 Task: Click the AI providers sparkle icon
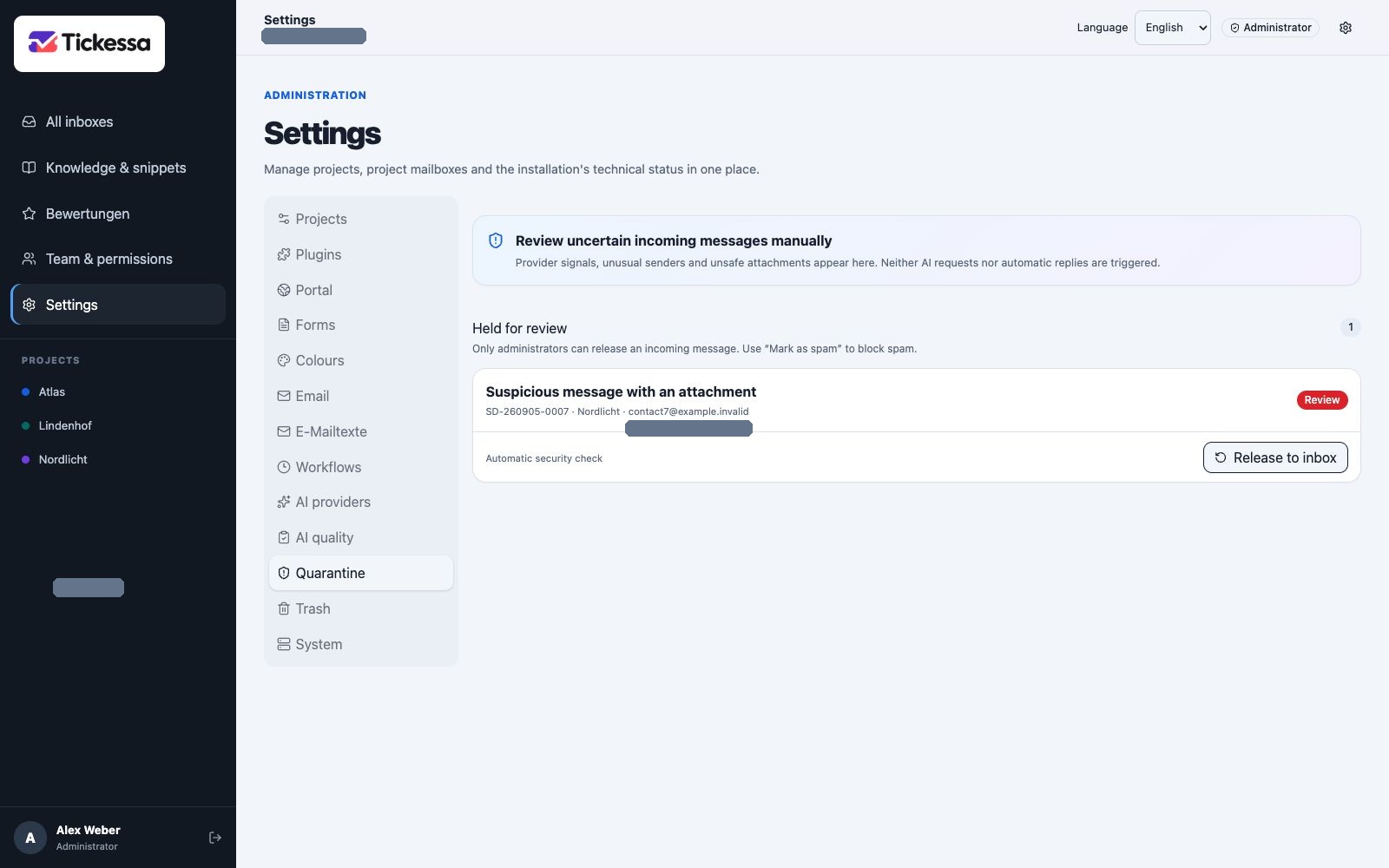point(284,502)
